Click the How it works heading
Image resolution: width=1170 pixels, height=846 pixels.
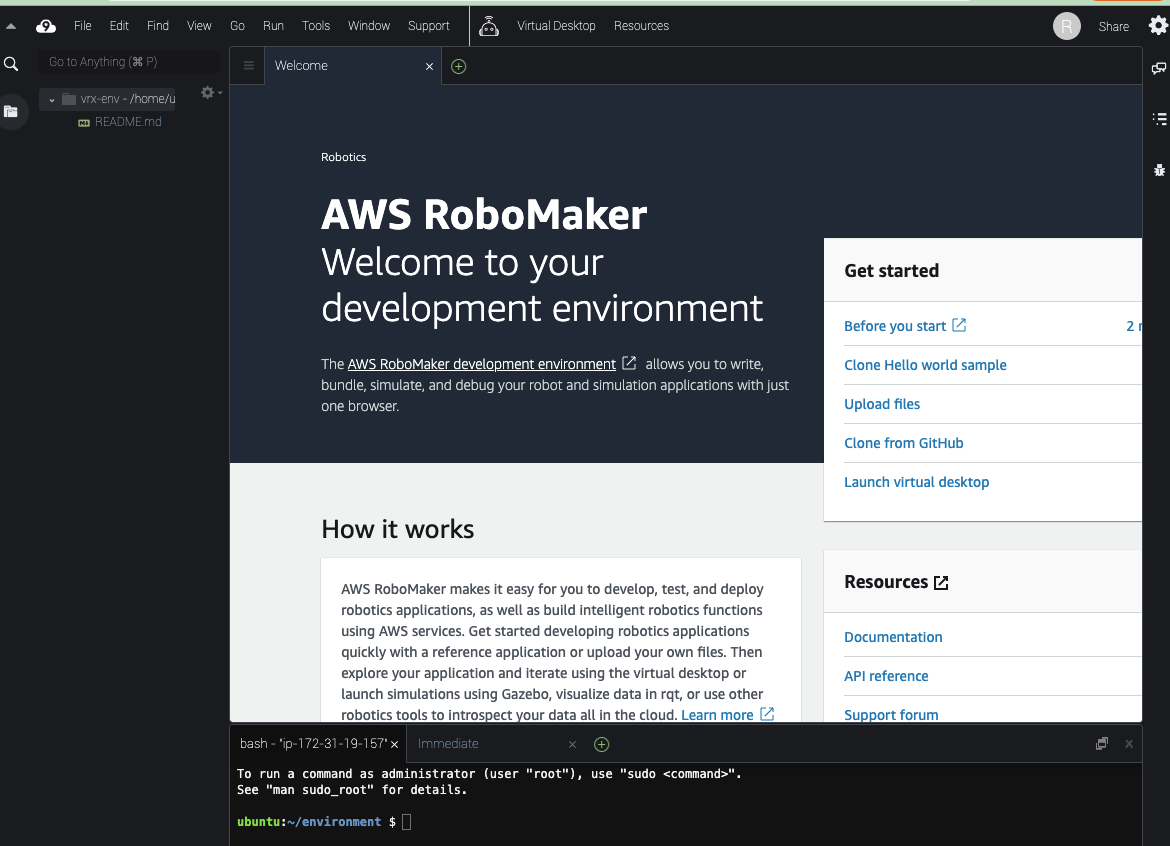398,529
